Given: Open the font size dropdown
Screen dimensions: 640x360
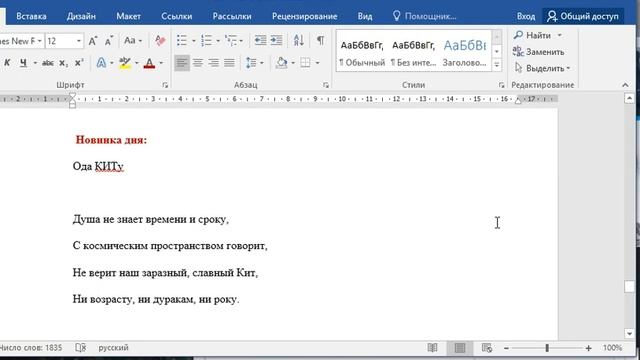Looking at the screenshot, I should click(x=79, y=41).
